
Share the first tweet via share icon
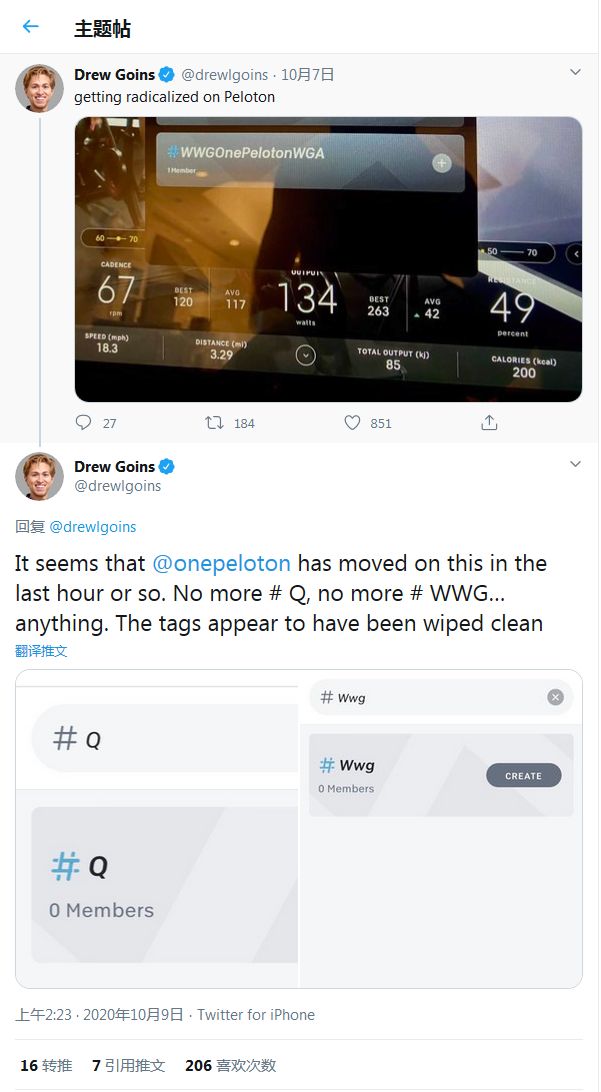[489, 423]
